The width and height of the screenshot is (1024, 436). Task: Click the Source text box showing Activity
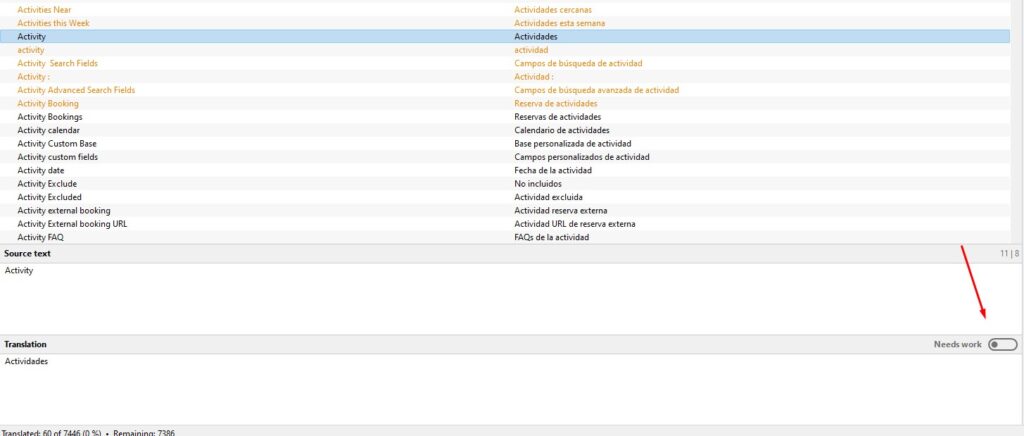pyautogui.click(x=500, y=296)
